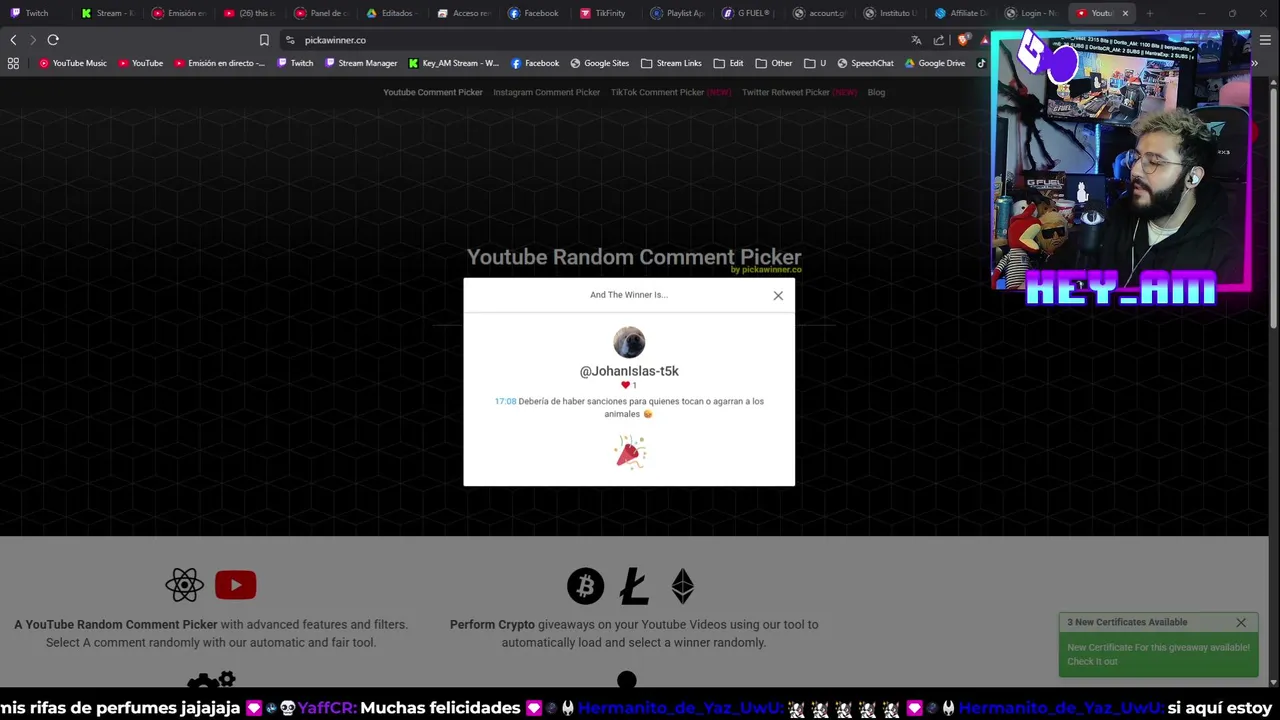Screen dimensions: 1280x720
Task: Open the translate page icon
Action: point(916,40)
